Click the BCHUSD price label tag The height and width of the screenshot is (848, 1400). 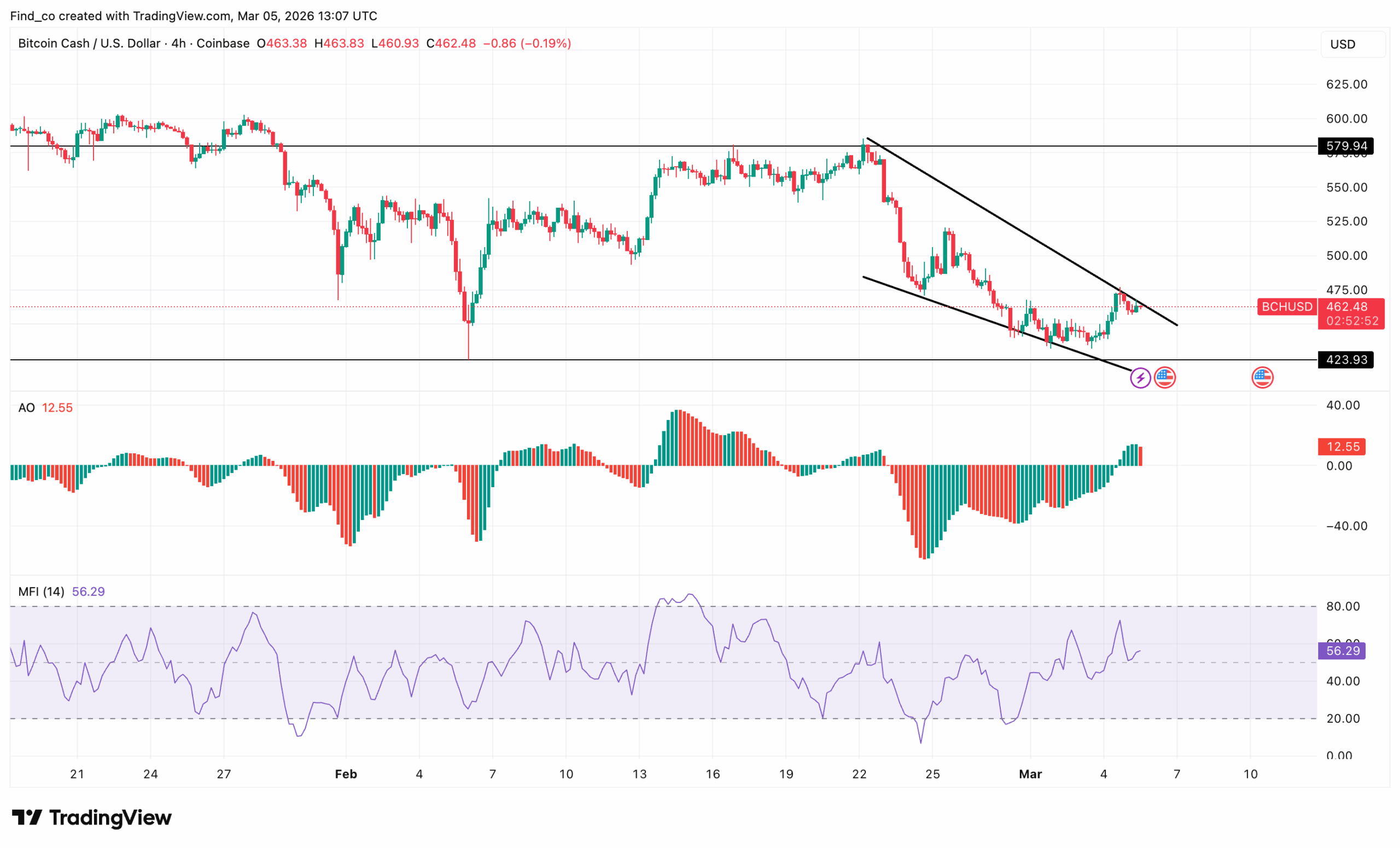click(1287, 307)
